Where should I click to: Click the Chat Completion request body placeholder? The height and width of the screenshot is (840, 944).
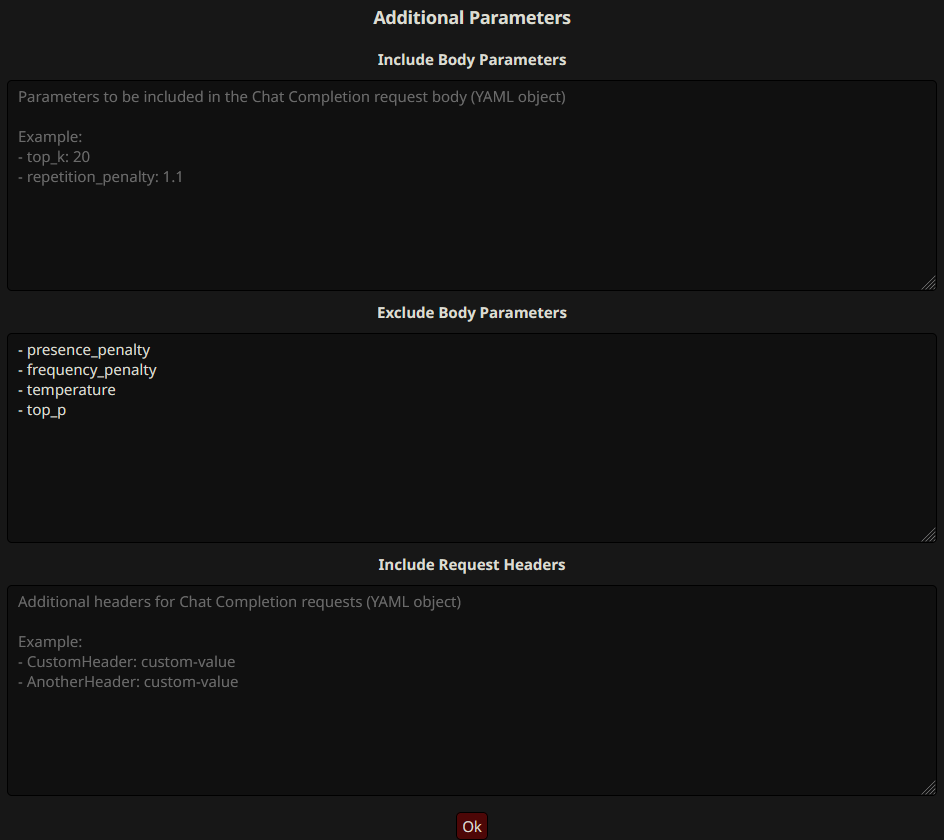[x=292, y=97]
